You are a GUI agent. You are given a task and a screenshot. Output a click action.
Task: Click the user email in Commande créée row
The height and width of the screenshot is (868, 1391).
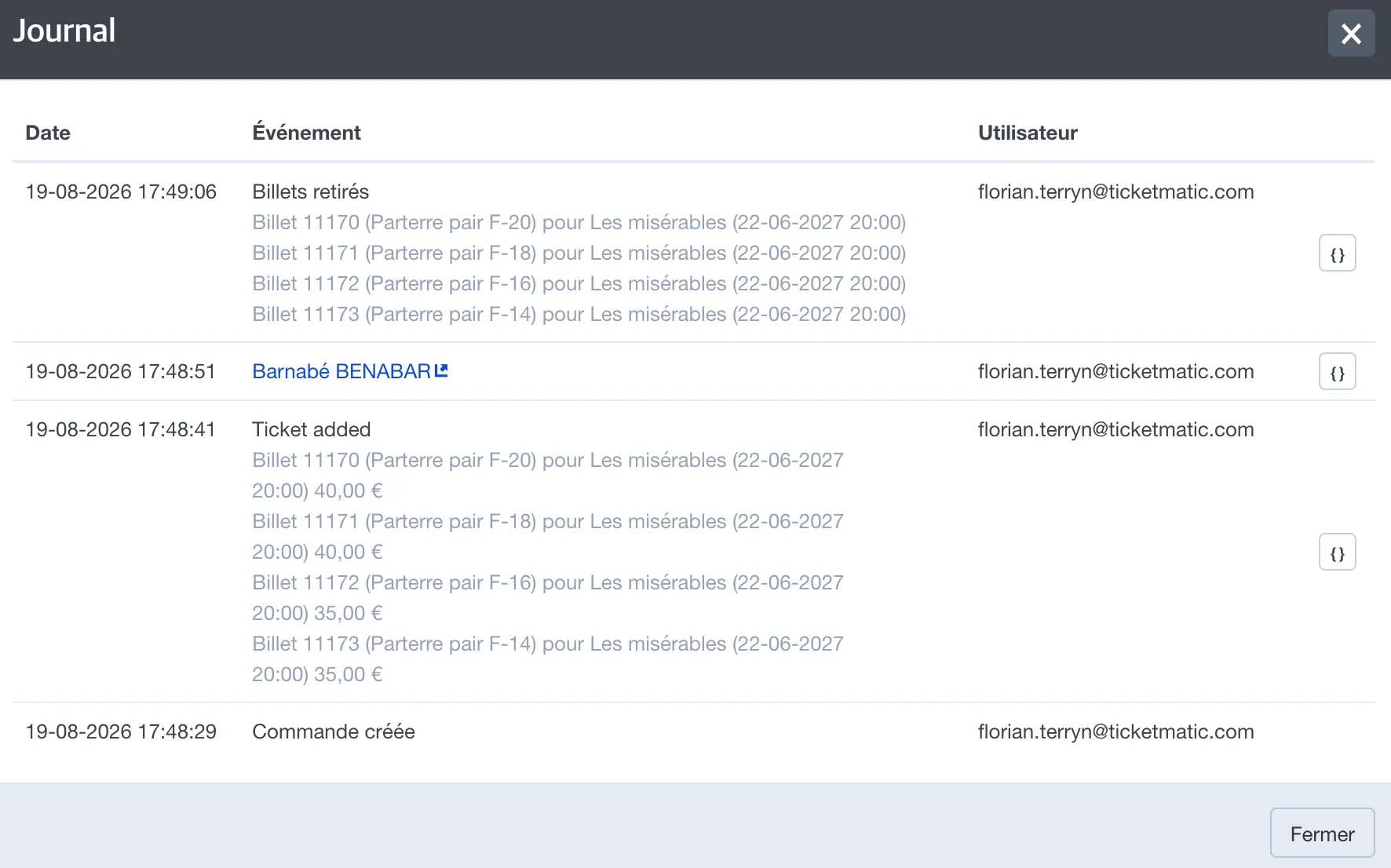1115,731
